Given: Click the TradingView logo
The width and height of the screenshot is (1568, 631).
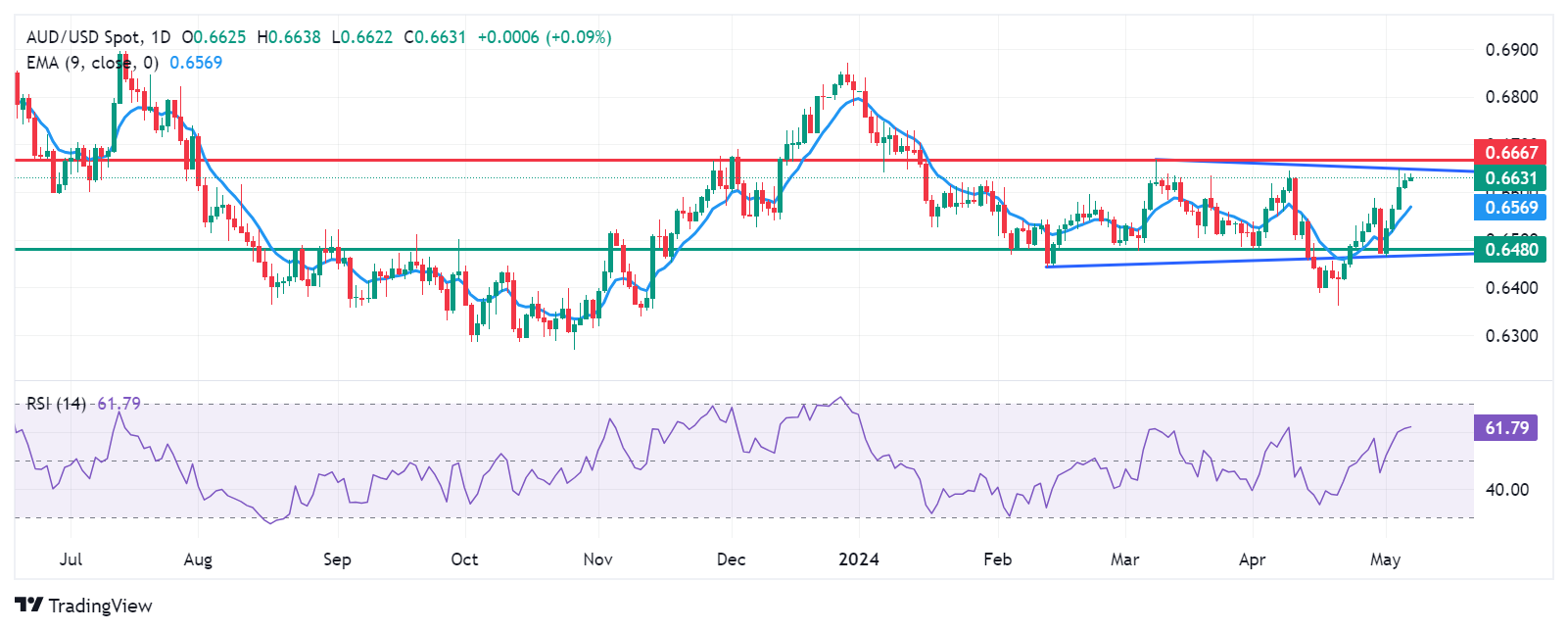Looking at the screenshot, I should (83, 606).
